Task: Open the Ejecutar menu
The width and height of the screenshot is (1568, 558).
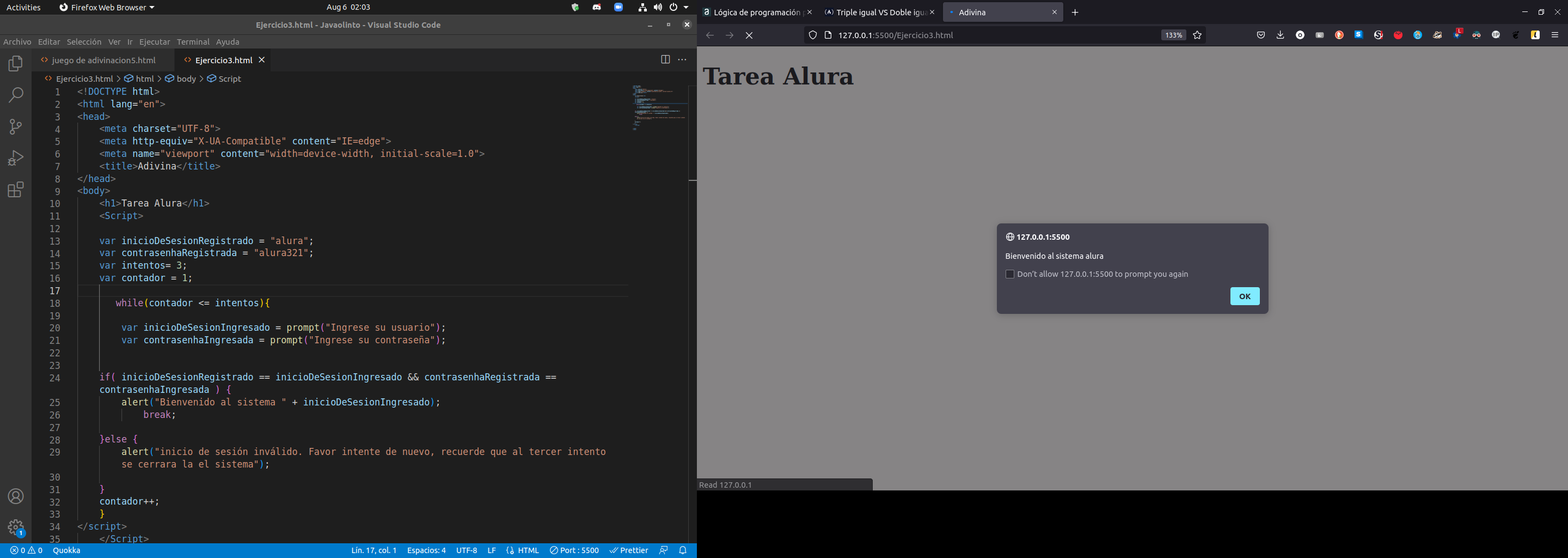Action: point(155,42)
